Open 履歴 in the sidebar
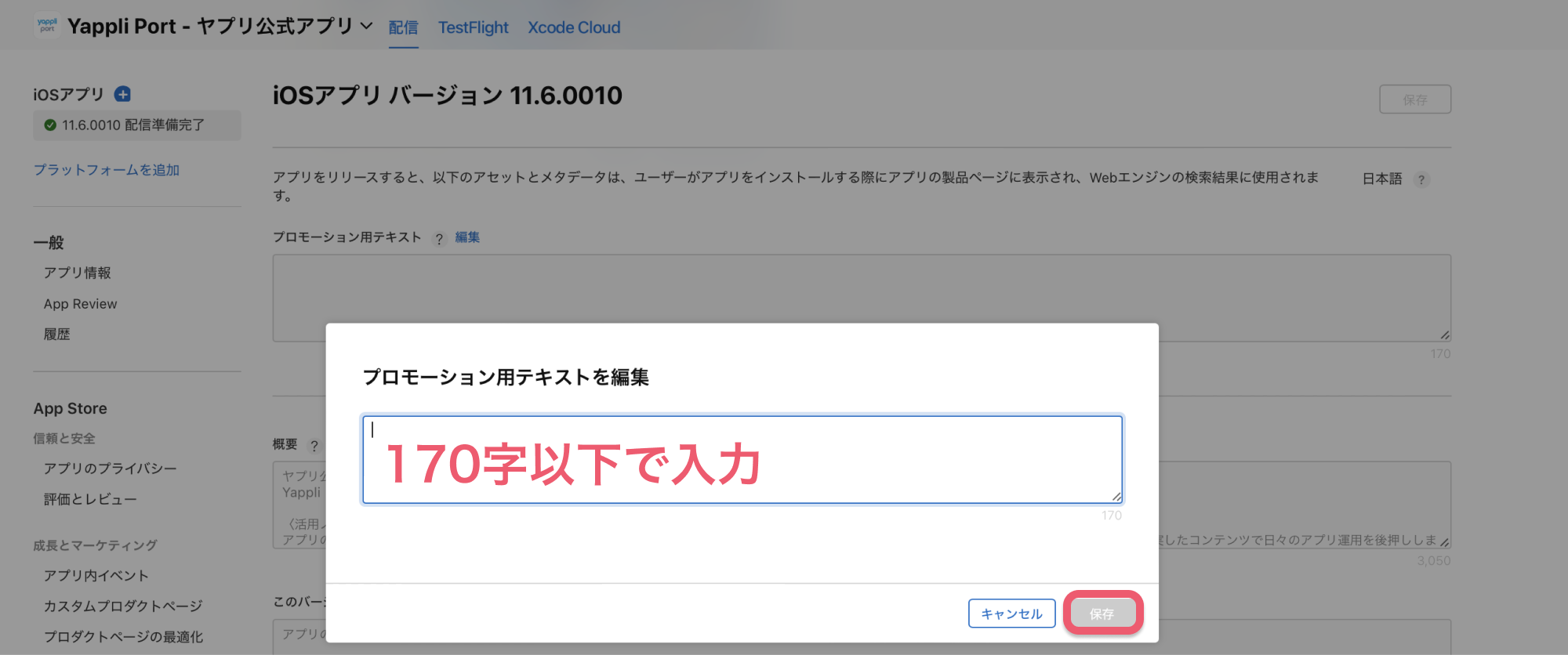The height and width of the screenshot is (655, 1568). tap(56, 335)
